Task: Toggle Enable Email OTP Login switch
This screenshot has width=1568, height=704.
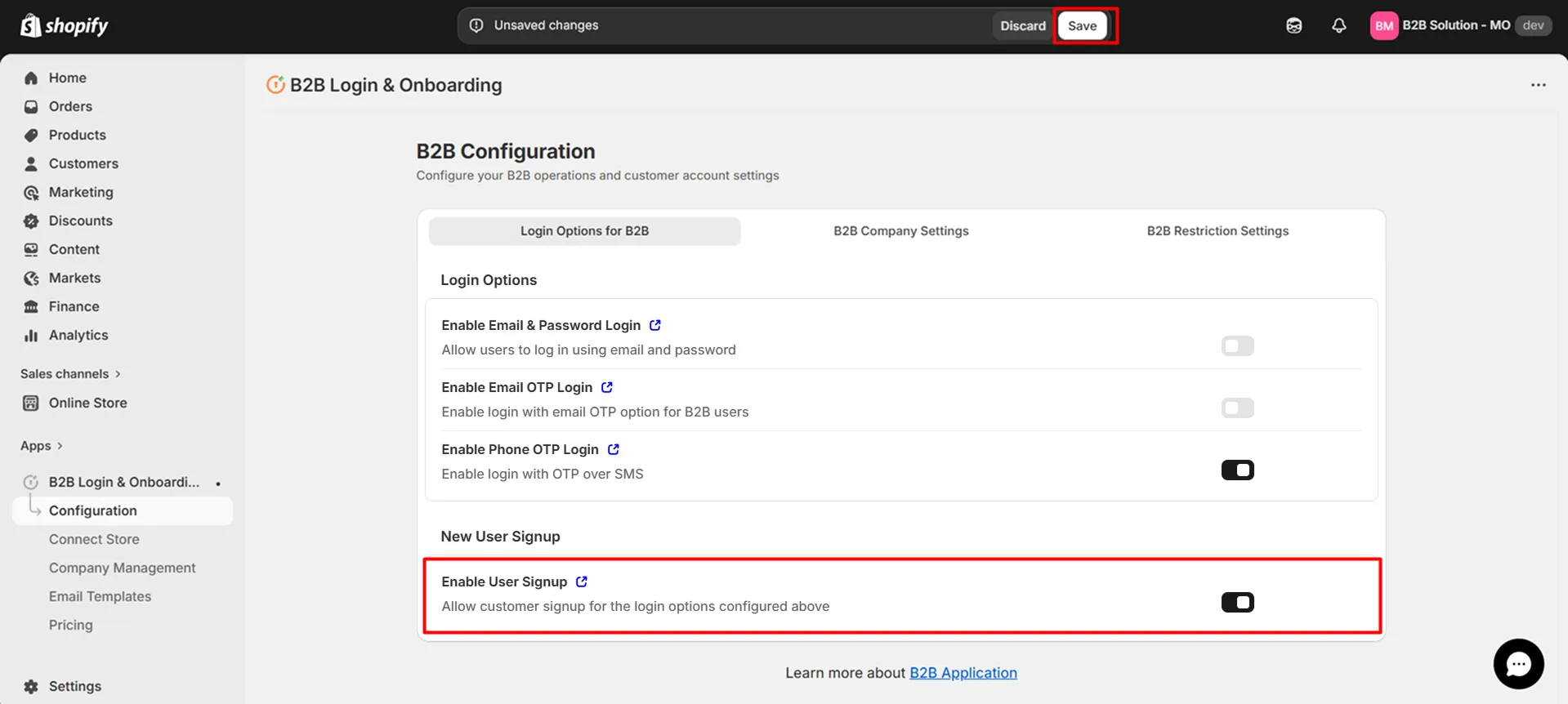Action: point(1237,408)
